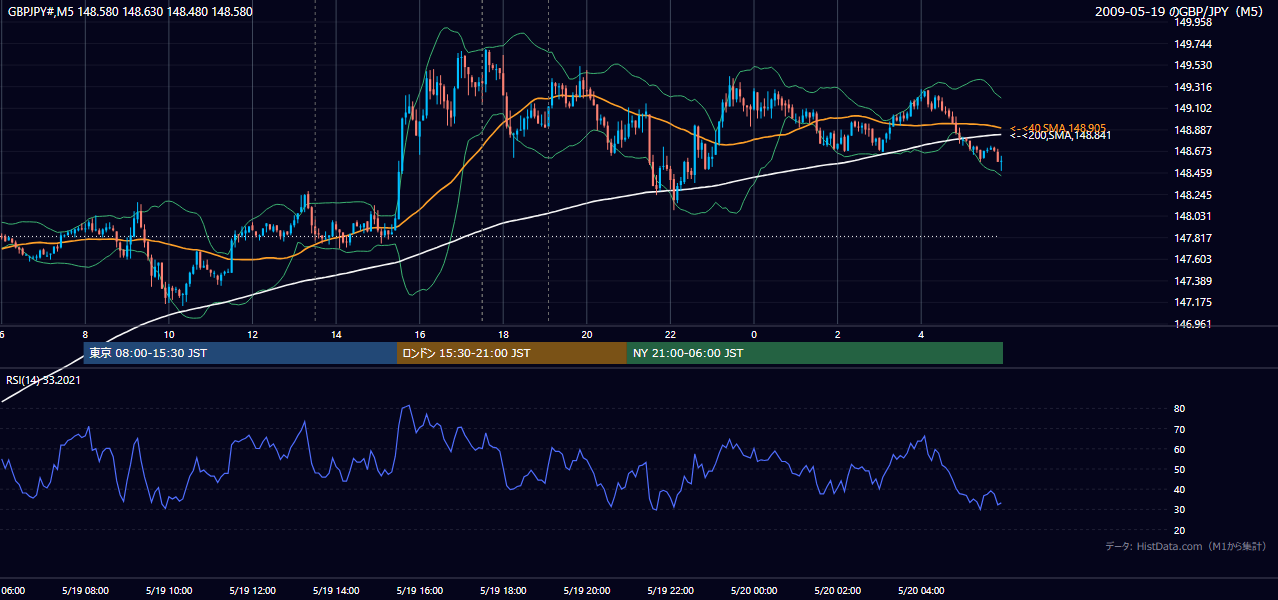Click bottom date label 5/20 04:00

[x=921, y=590]
